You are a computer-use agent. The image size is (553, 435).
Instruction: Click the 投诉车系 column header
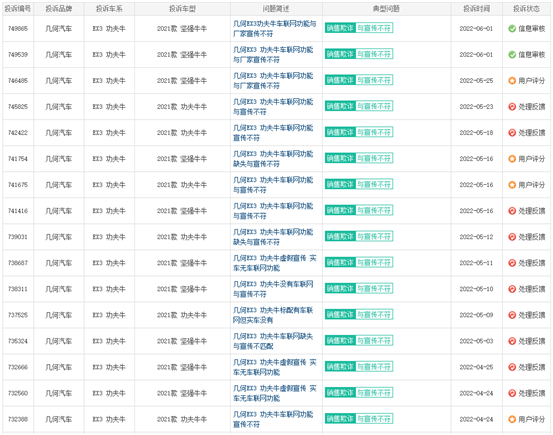(109, 9)
